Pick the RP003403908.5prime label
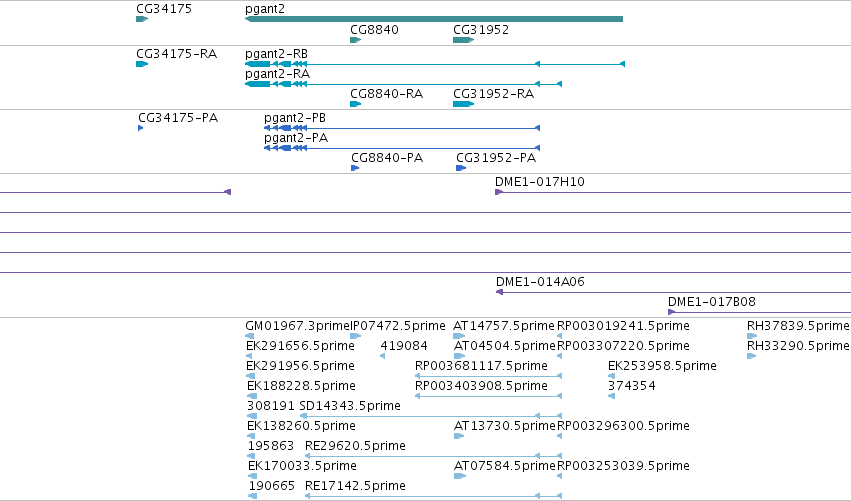851x501 pixels. click(x=481, y=386)
